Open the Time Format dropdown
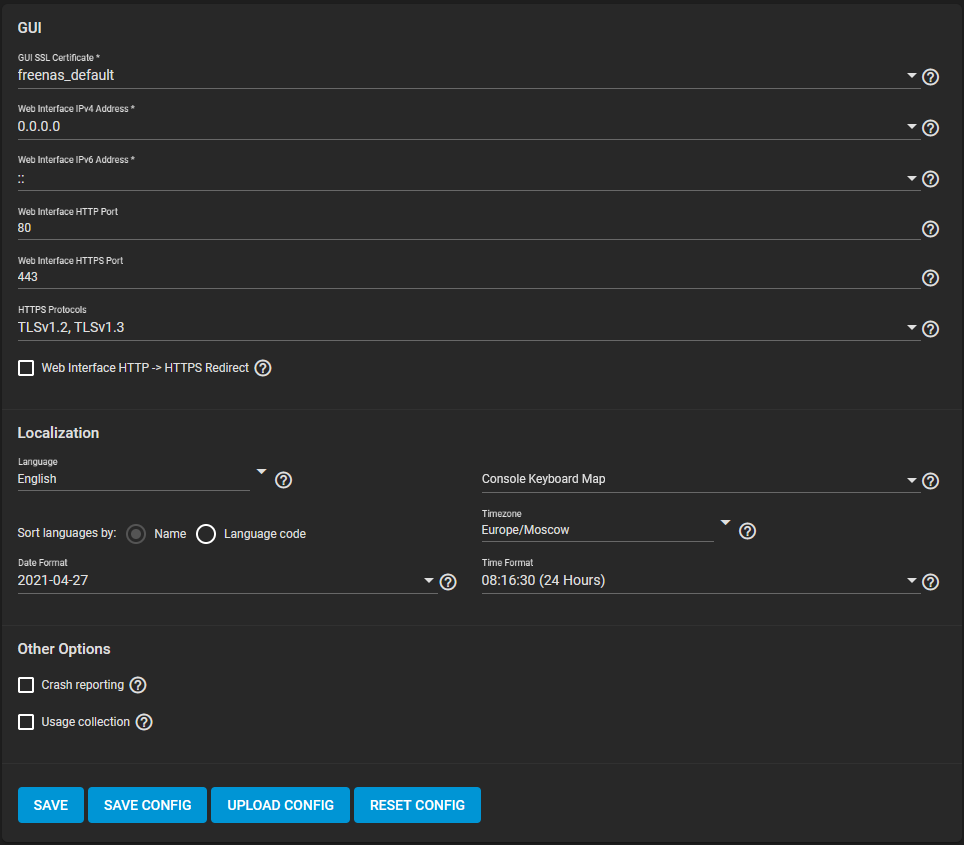Screen dimensions: 964x845 (x=912, y=581)
